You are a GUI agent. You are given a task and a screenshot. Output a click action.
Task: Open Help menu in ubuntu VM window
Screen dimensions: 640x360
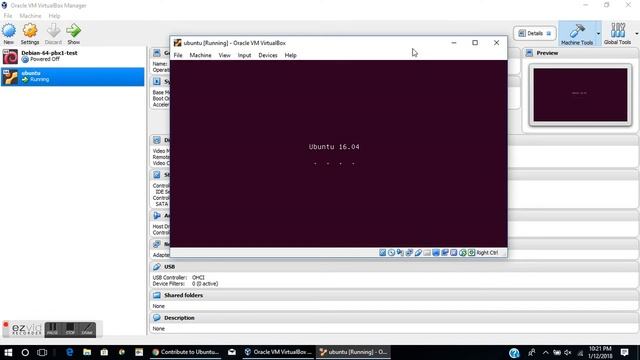tap(291, 55)
